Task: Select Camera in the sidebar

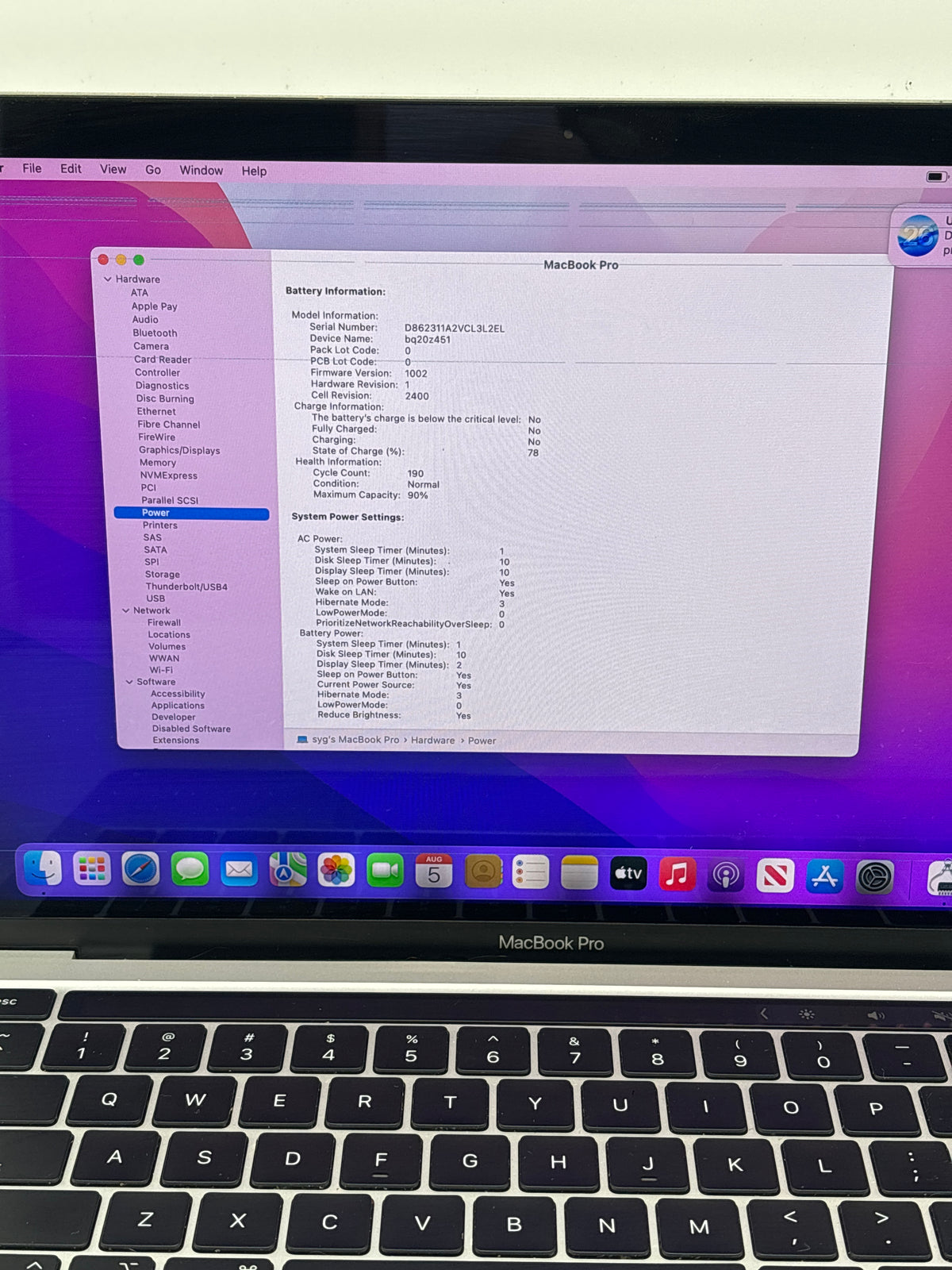Action: click(151, 346)
